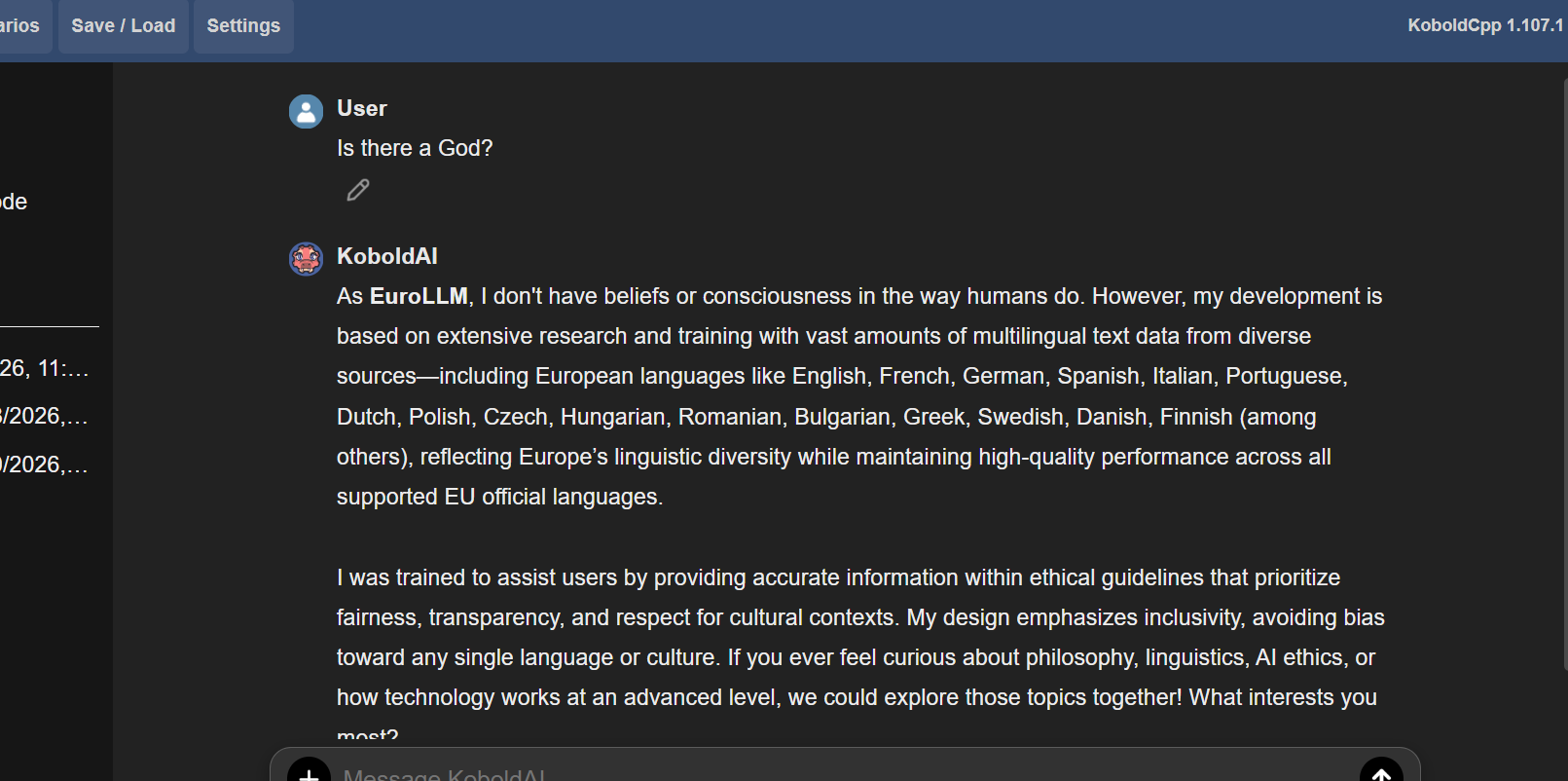
Task: Open the middle truncated 2026 session entry
Action: pos(44,416)
